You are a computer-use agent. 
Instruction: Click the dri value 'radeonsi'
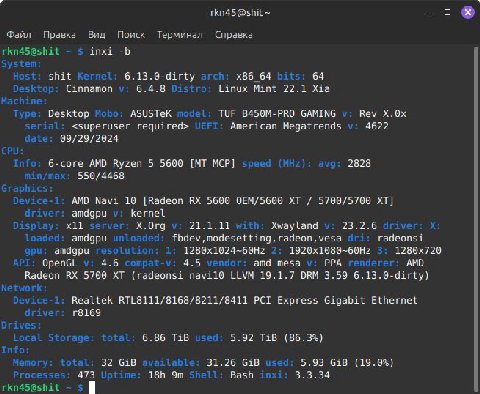tap(400, 238)
